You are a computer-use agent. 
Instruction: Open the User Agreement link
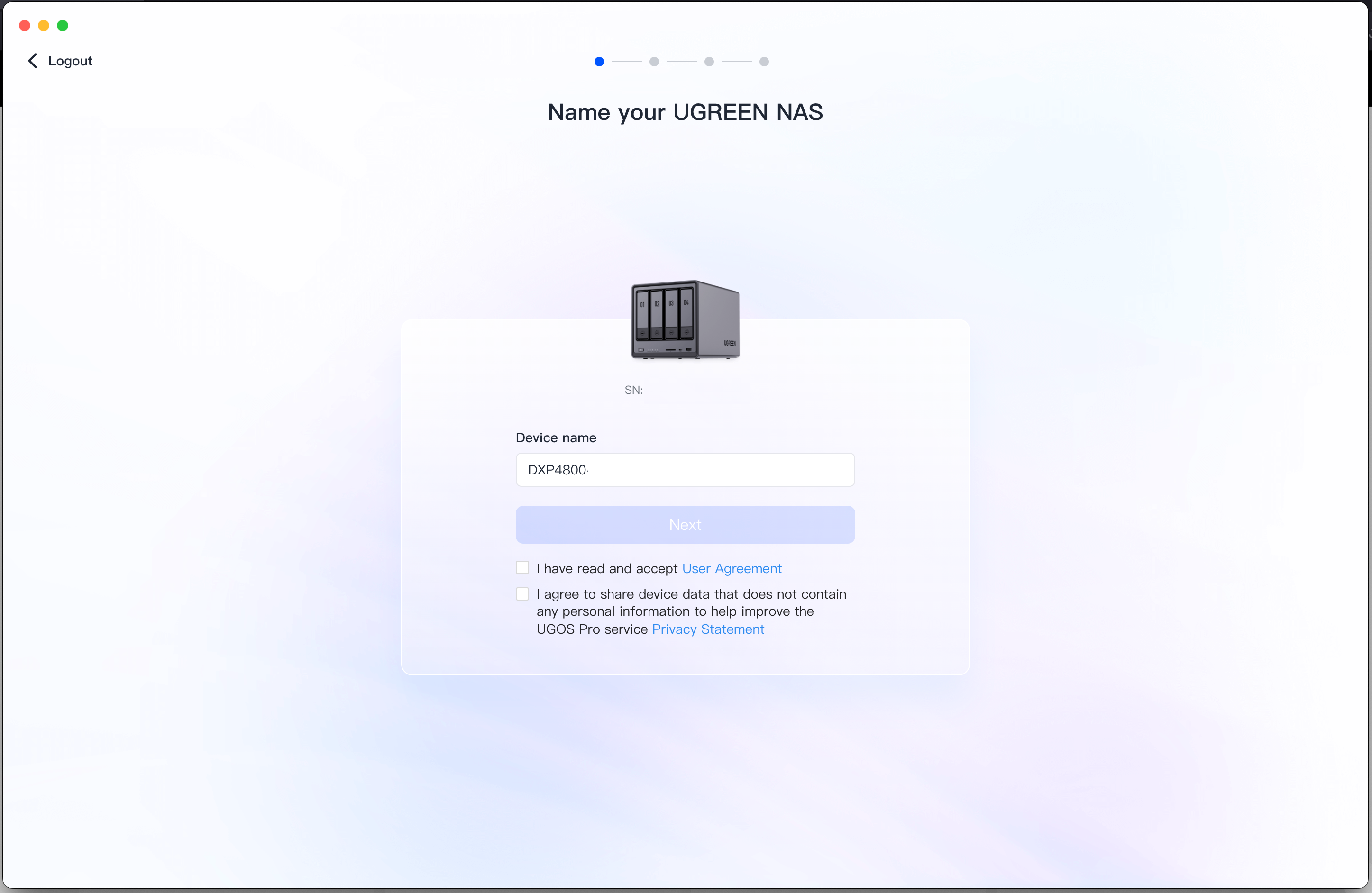(732, 568)
